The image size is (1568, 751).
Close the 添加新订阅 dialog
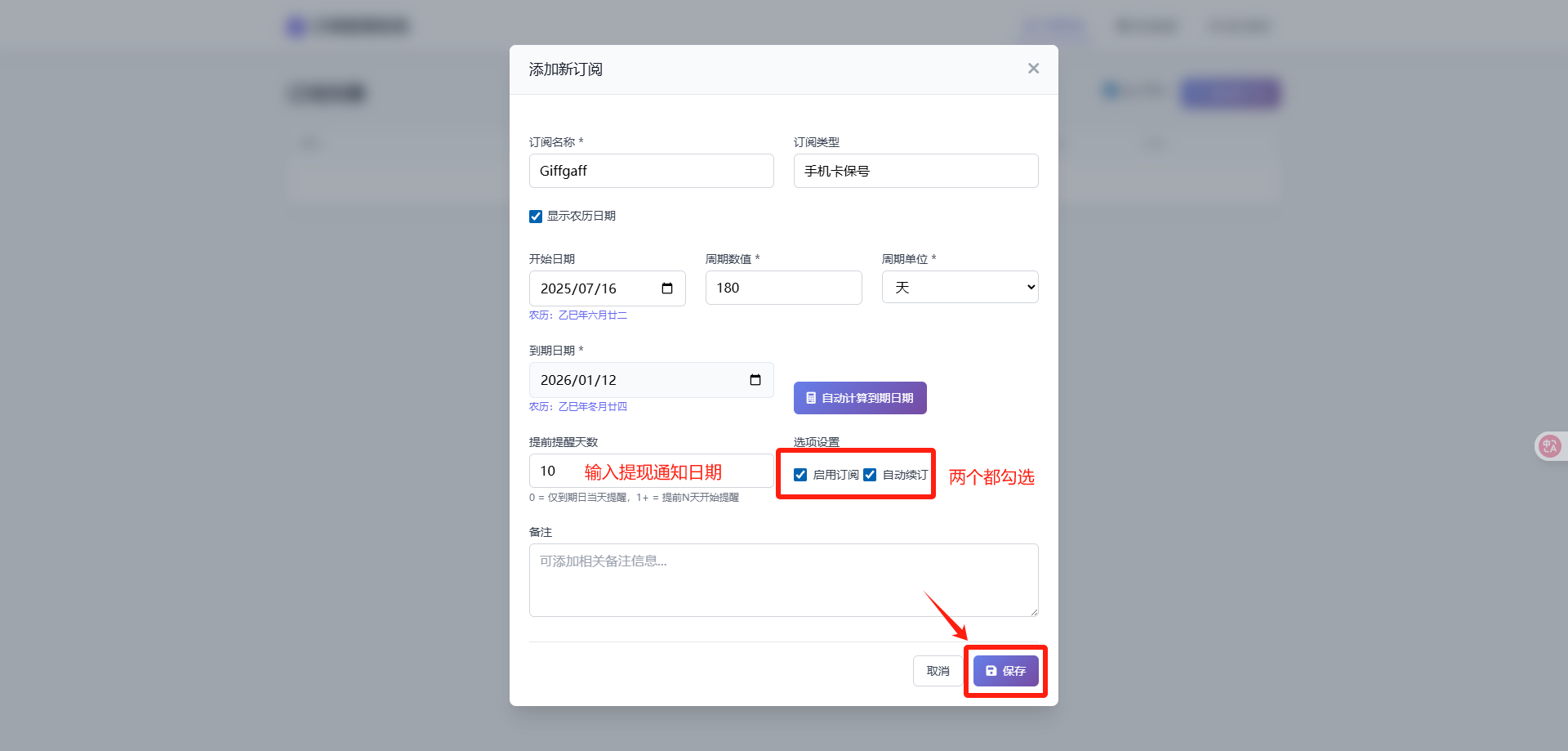coord(1033,69)
